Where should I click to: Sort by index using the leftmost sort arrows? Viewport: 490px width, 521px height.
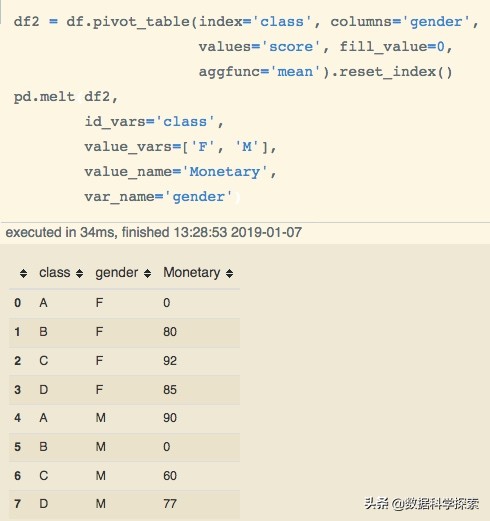23,274
